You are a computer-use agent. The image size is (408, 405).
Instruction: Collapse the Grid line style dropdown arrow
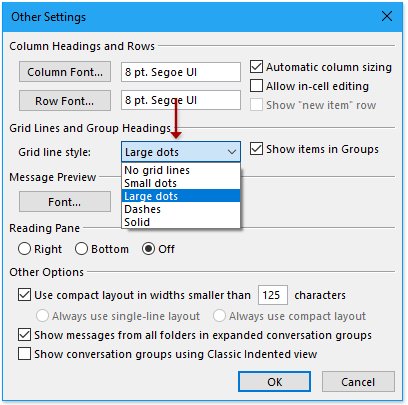(x=232, y=152)
